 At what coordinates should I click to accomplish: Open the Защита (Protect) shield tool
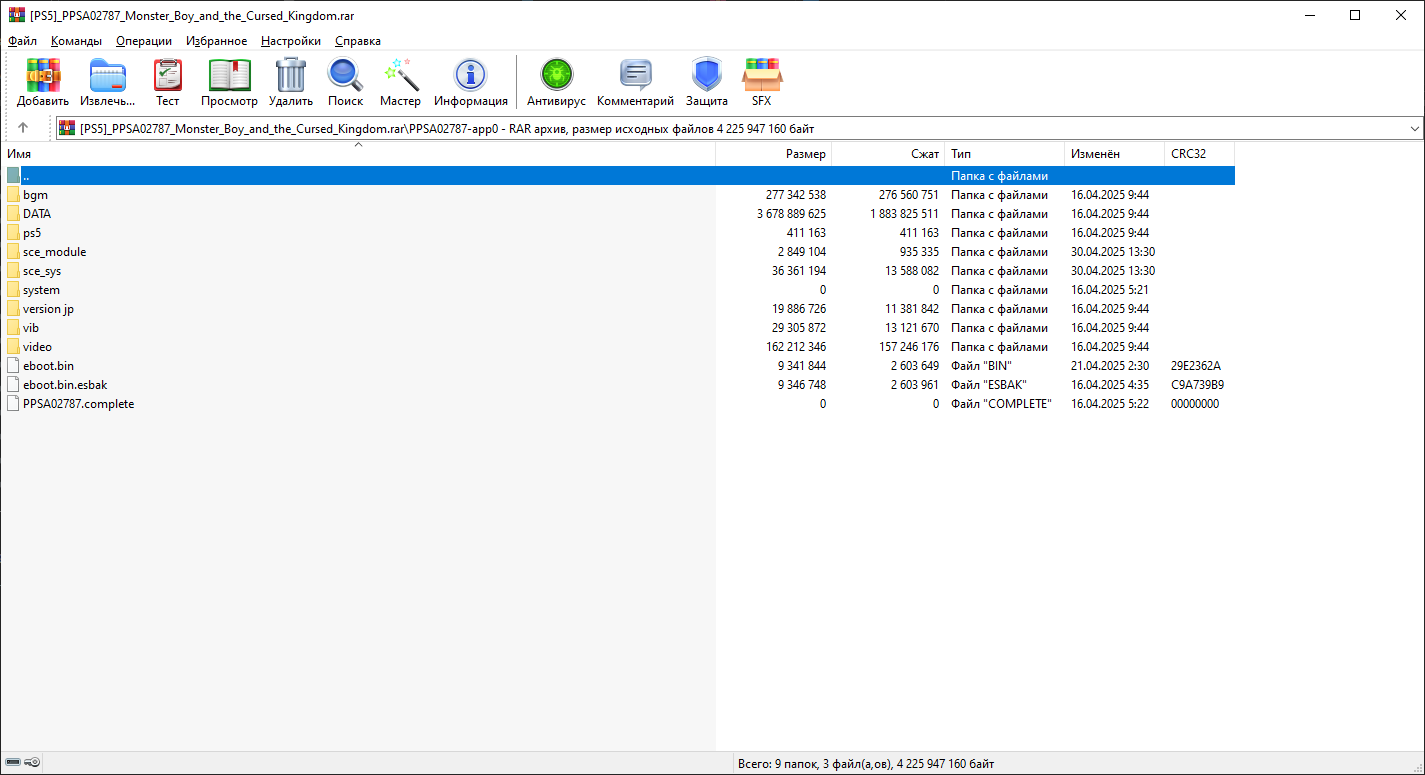pos(706,82)
